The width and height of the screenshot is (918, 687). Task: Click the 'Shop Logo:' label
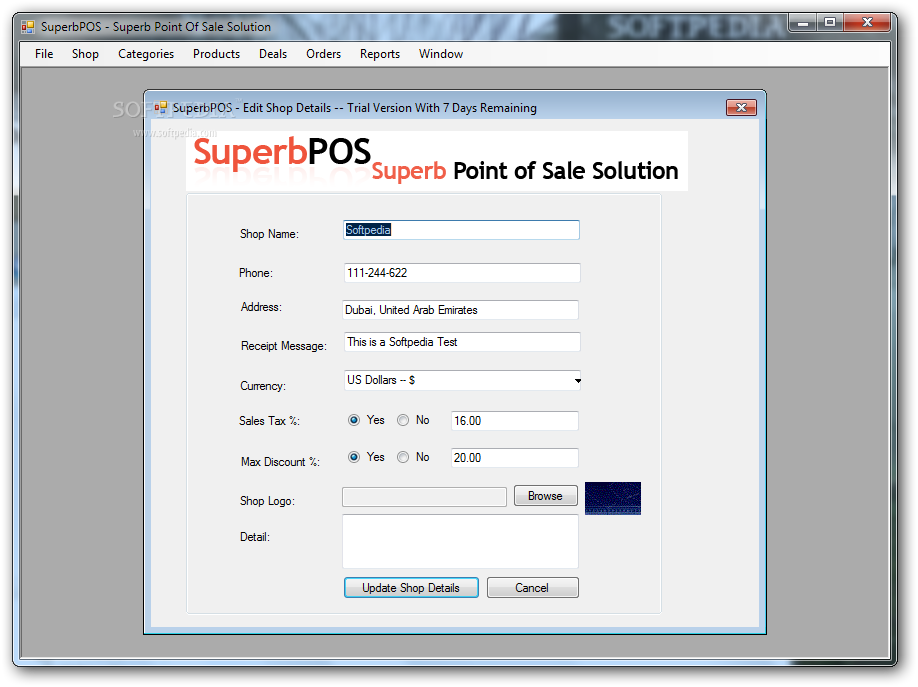tap(268, 501)
